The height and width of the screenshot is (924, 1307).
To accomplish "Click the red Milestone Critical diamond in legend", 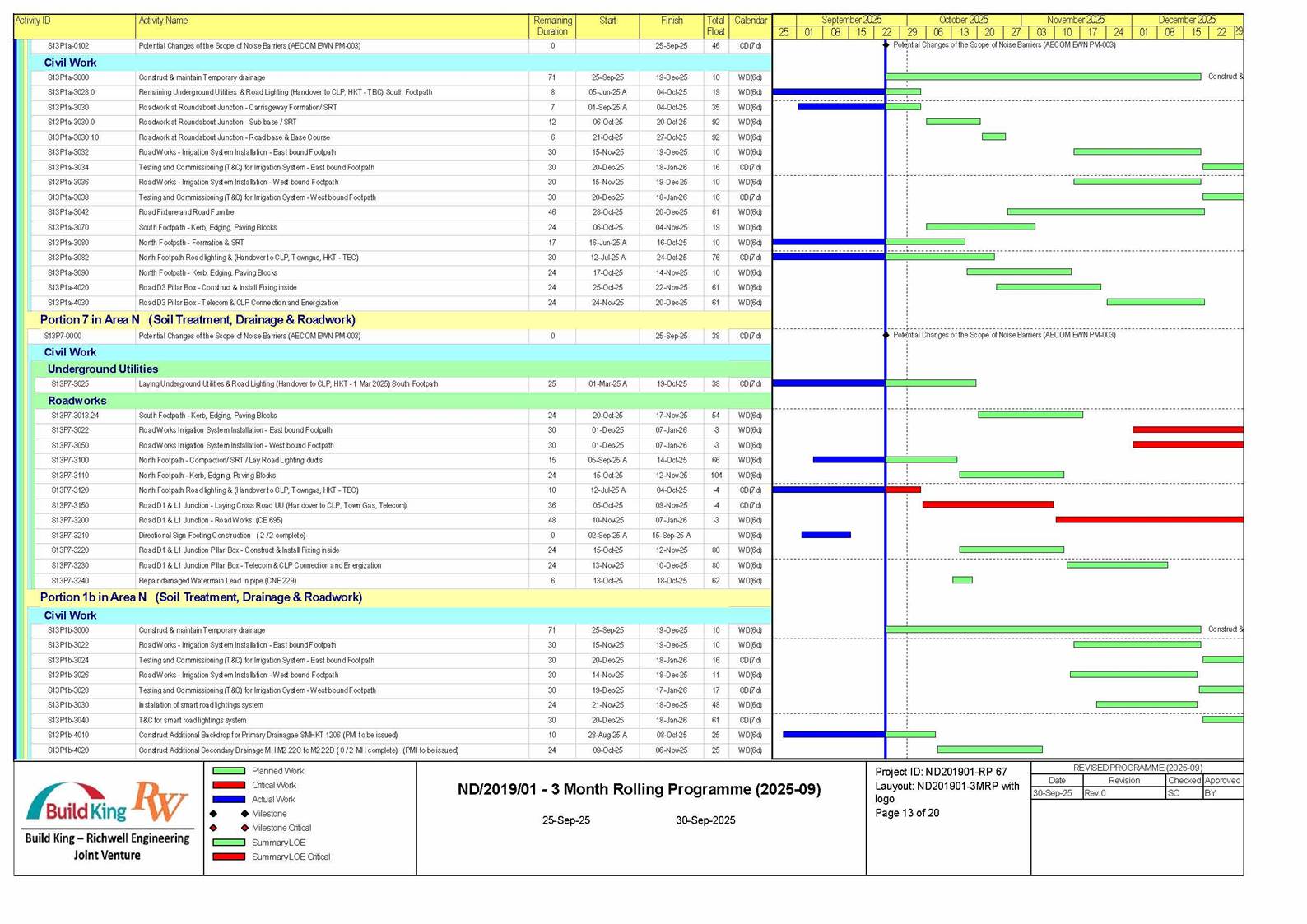I will click(x=244, y=828).
